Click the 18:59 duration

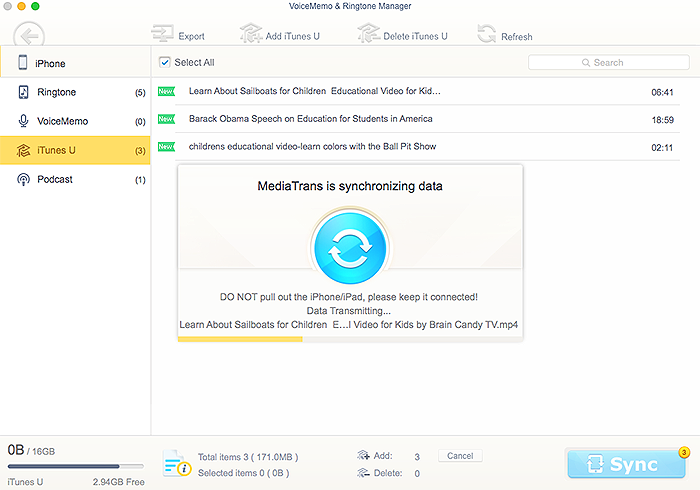point(662,120)
